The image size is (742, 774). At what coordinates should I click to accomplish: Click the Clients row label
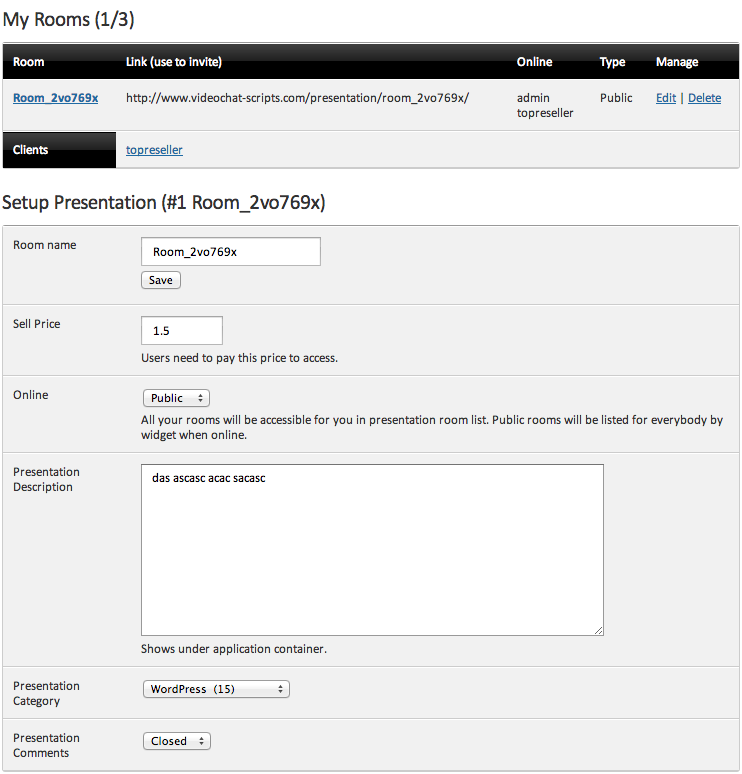[x=31, y=150]
